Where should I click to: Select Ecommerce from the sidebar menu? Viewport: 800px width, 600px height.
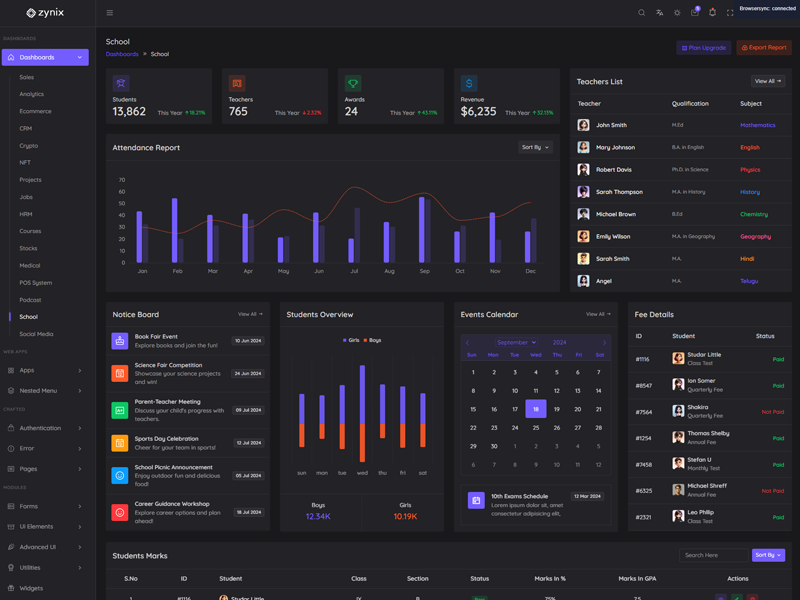pyautogui.click(x=35, y=111)
